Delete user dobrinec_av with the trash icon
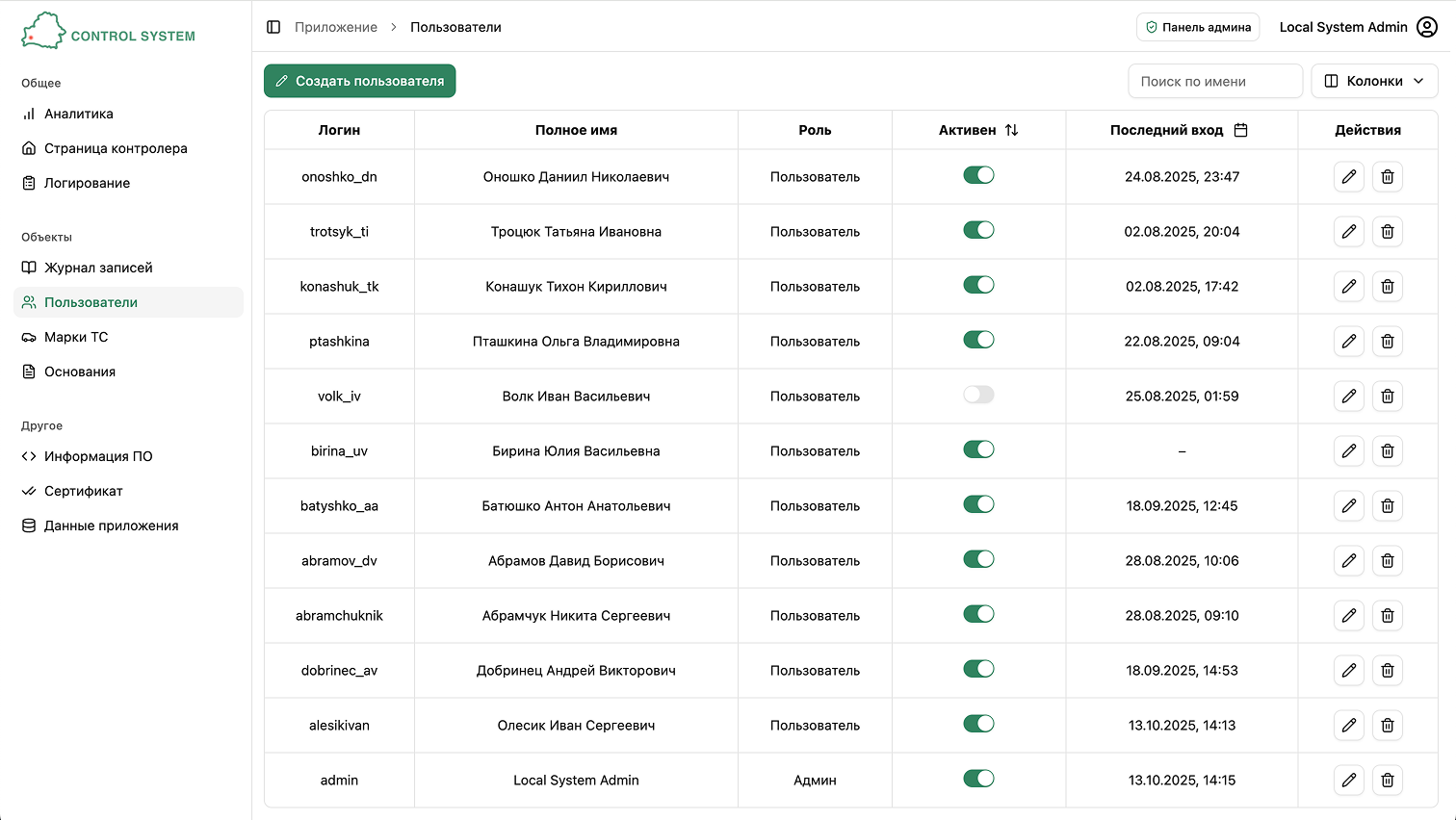The image size is (1456, 820). click(x=1388, y=671)
